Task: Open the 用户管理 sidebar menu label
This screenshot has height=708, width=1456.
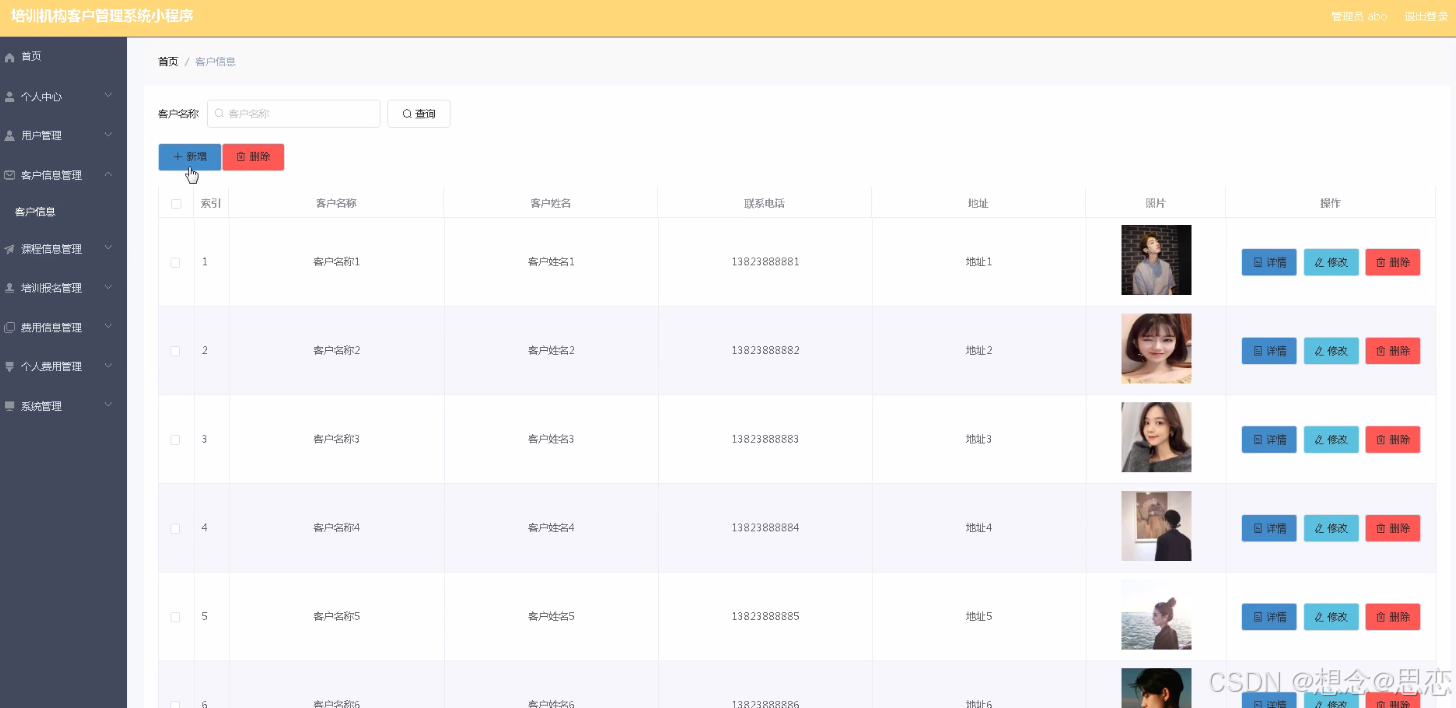Action: pyautogui.click(x=41, y=136)
